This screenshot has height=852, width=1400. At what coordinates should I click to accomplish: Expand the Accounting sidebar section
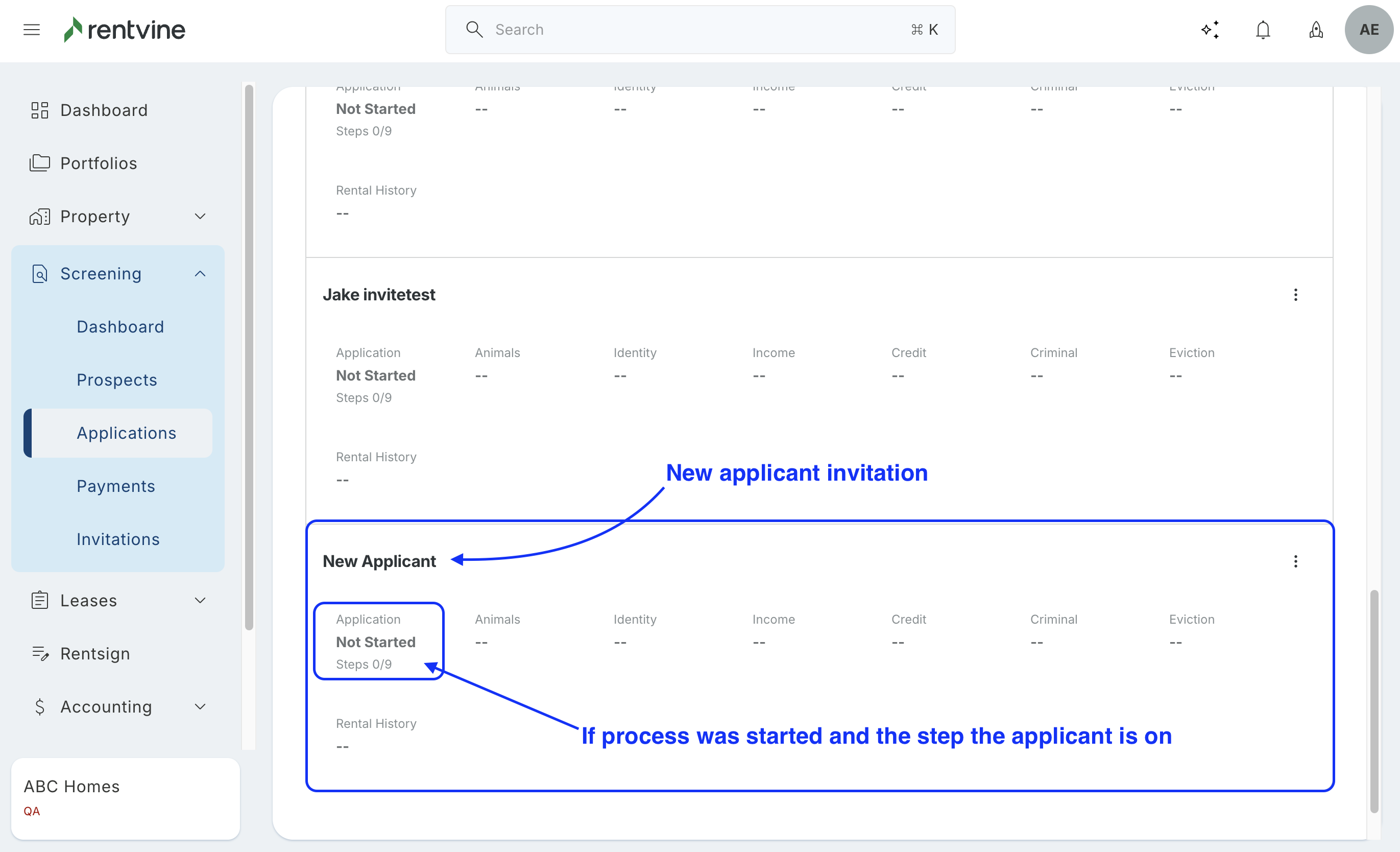[200, 707]
